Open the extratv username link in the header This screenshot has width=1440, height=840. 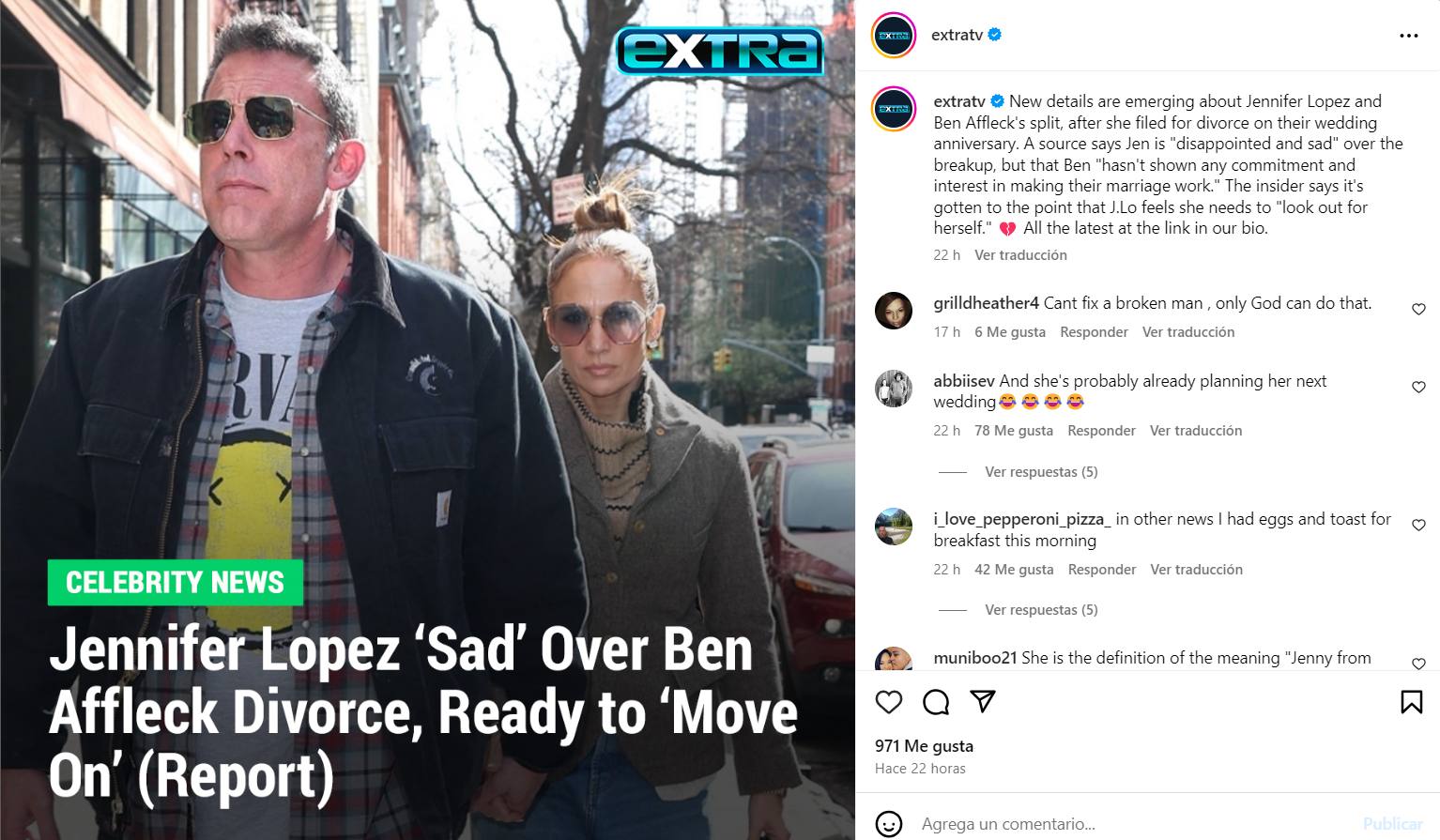(x=957, y=35)
